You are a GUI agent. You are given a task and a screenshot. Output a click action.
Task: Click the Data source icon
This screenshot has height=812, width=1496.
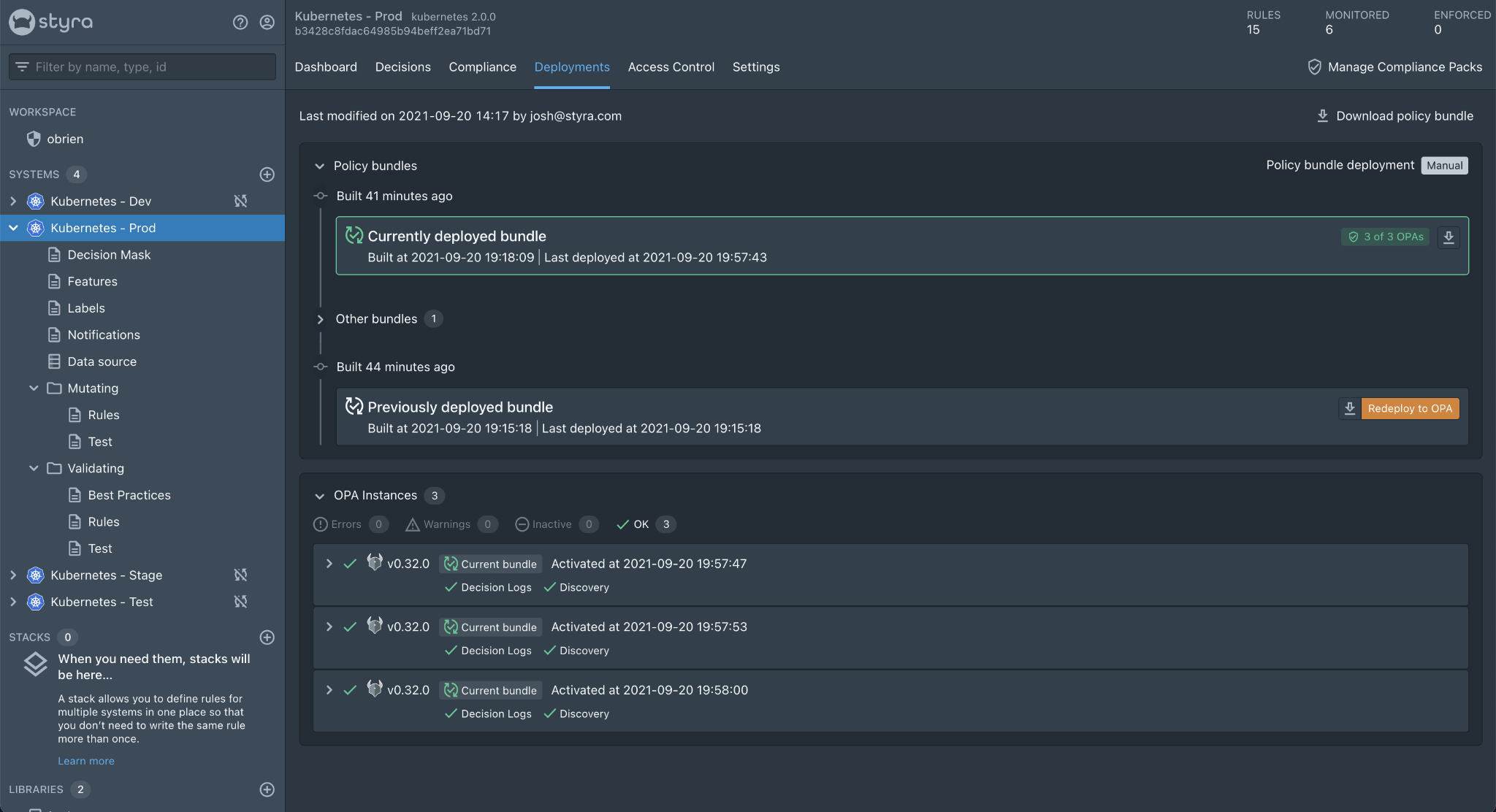[54, 361]
